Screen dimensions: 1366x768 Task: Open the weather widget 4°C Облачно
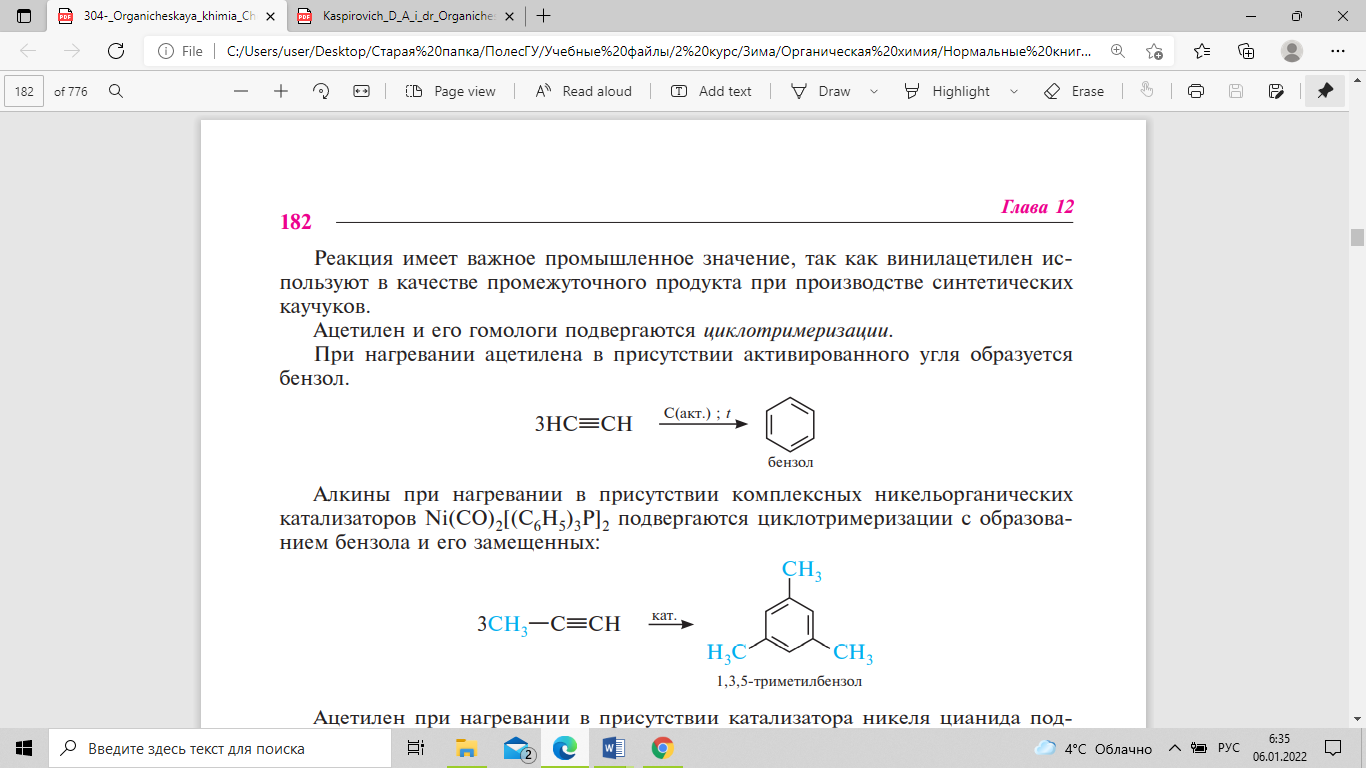[x=1093, y=748]
